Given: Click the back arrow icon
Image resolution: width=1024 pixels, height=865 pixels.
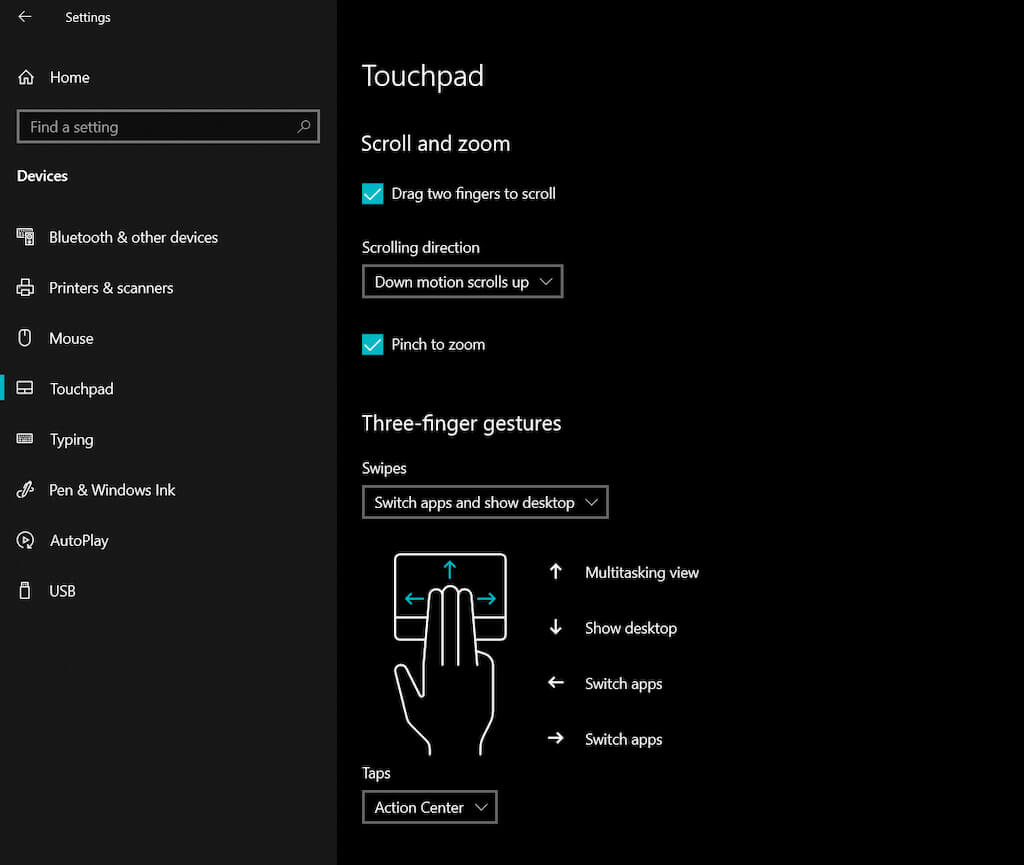Looking at the screenshot, I should (x=25, y=16).
